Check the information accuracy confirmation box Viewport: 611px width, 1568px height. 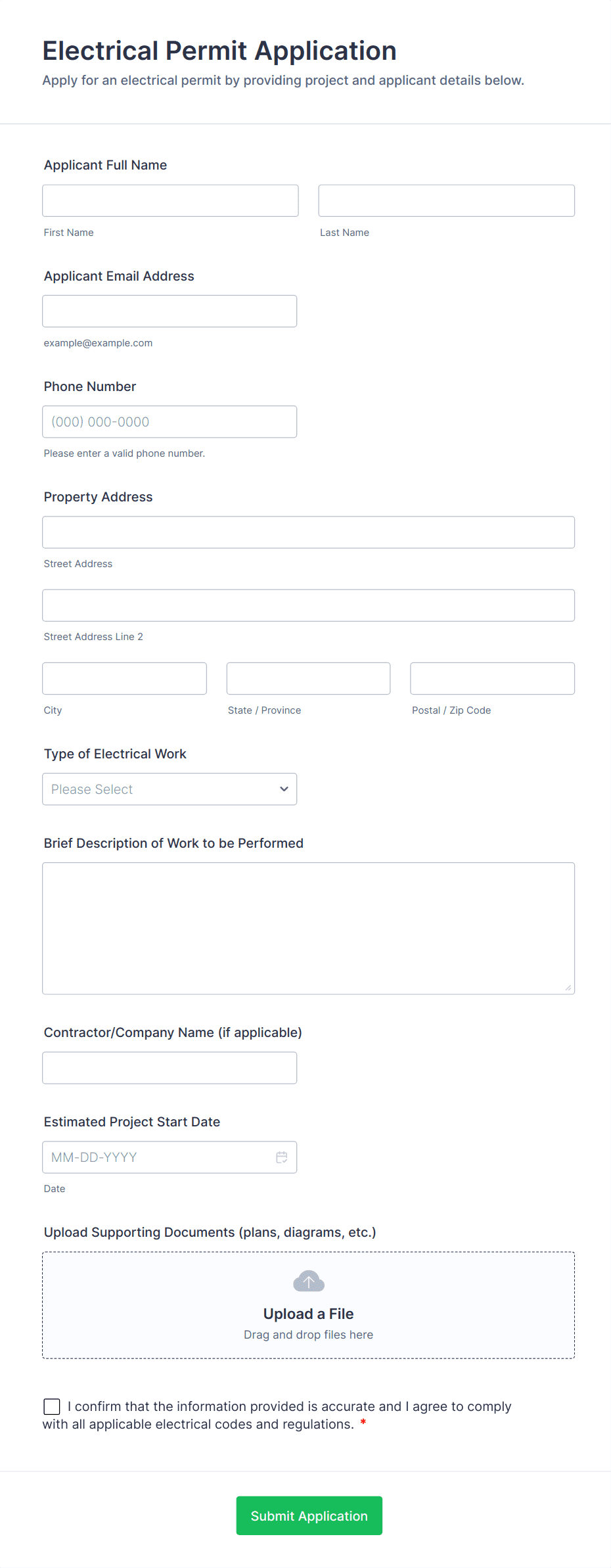pos(51,1406)
